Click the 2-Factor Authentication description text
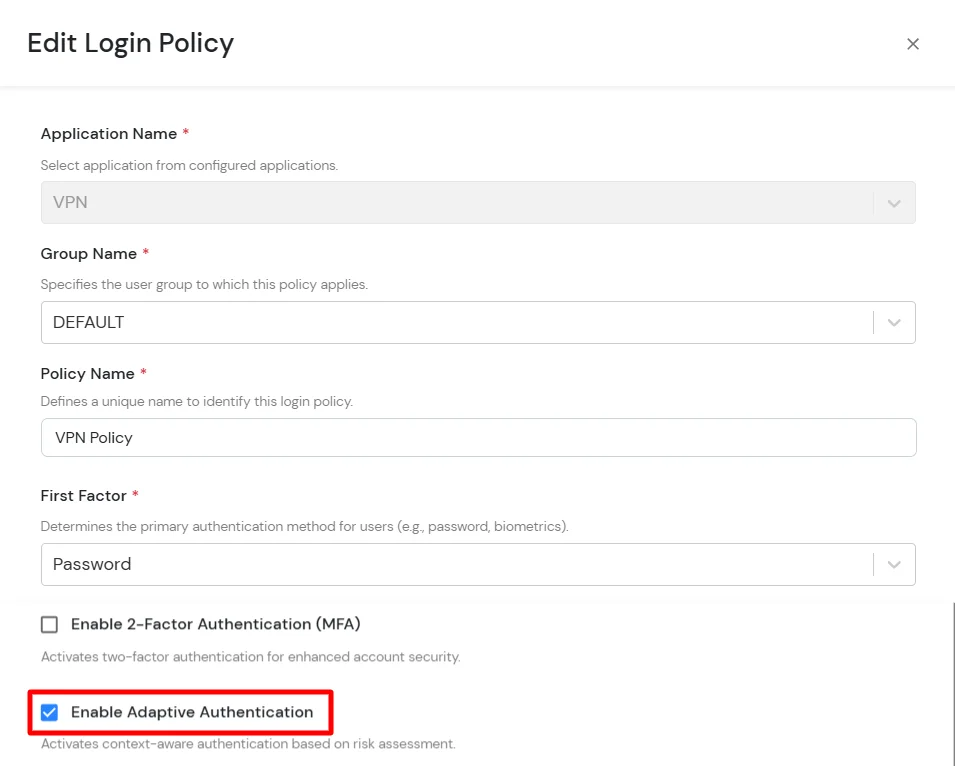This screenshot has height=766, width=955. click(x=251, y=657)
